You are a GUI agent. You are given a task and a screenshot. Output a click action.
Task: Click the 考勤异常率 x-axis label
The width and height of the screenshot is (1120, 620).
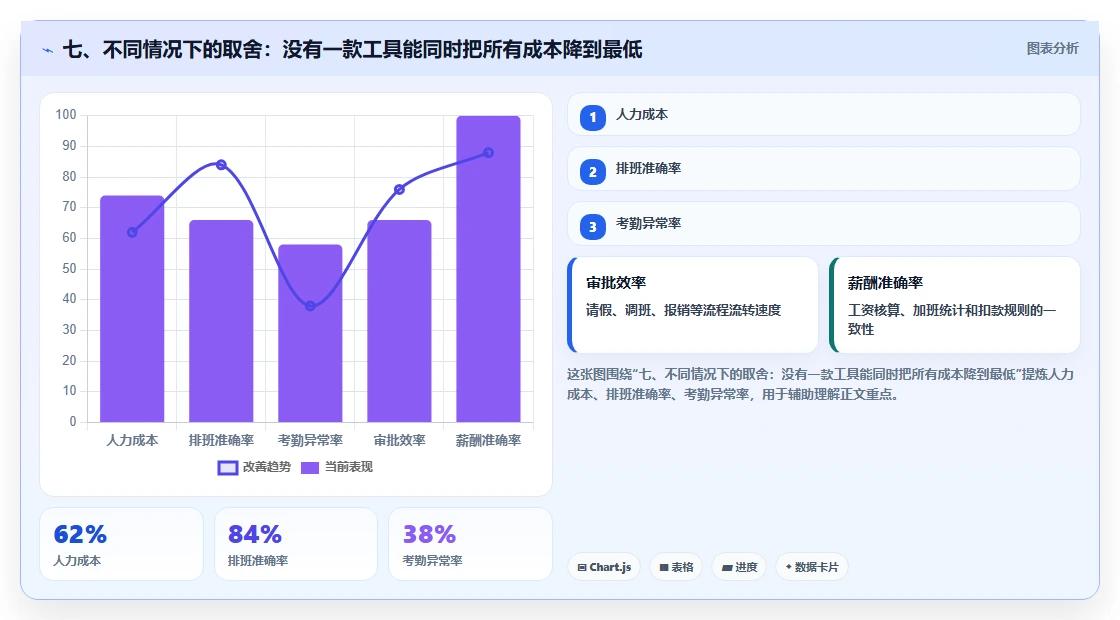point(310,441)
